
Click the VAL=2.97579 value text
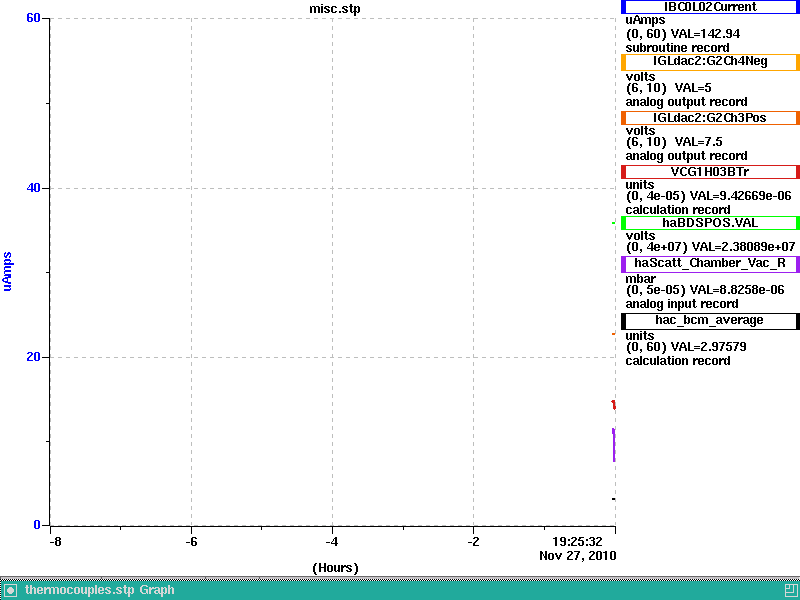[x=708, y=347]
